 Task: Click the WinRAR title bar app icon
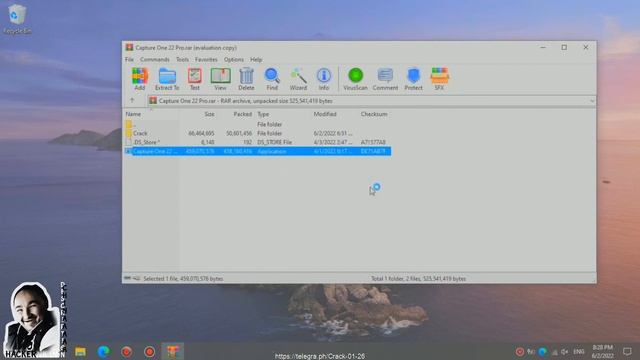click(129, 48)
